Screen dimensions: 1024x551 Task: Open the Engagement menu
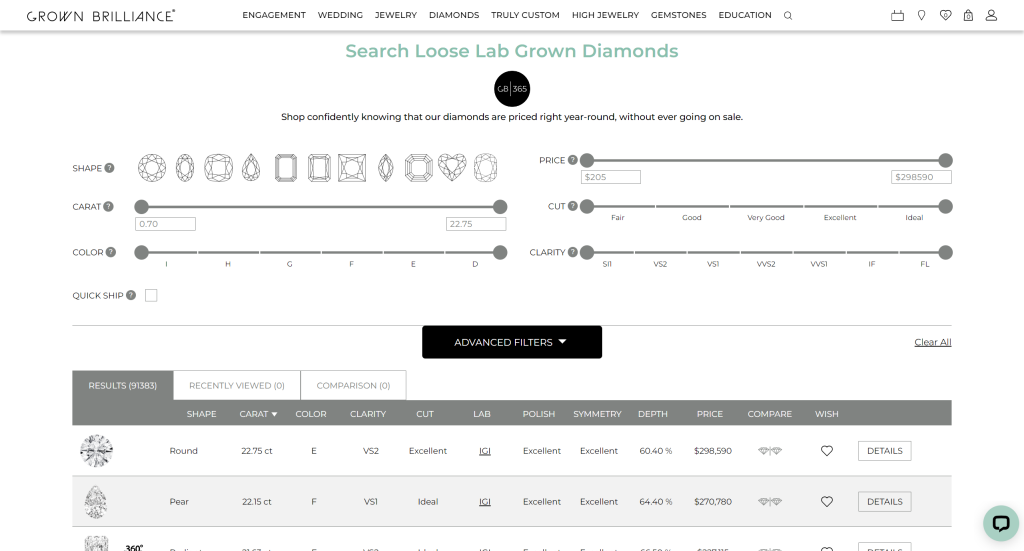(274, 15)
